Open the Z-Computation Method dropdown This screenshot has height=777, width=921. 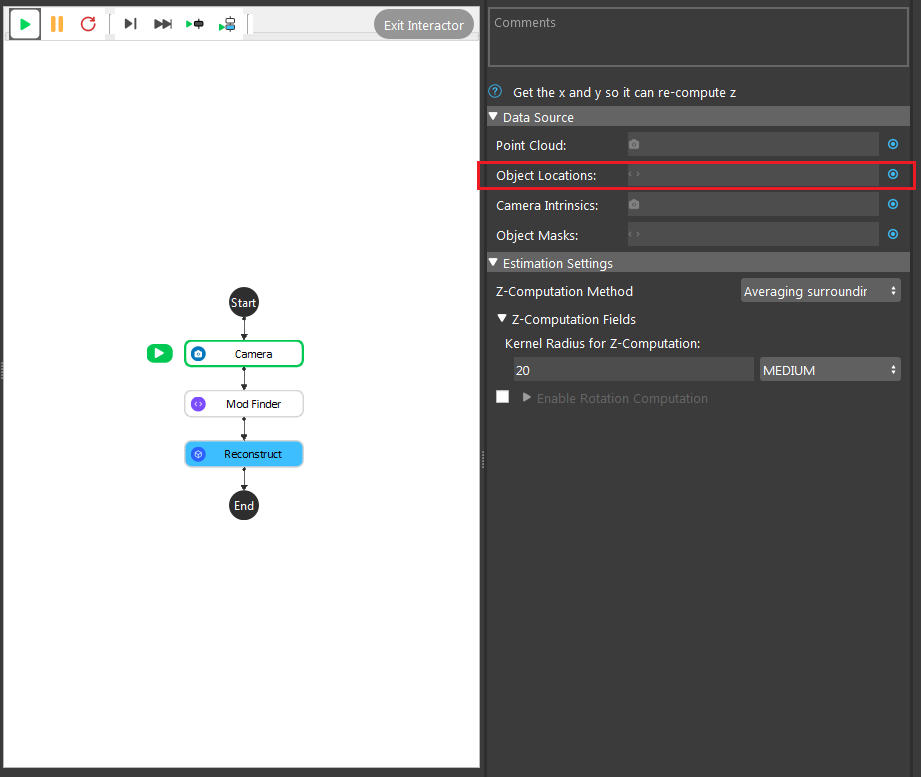[821, 291]
